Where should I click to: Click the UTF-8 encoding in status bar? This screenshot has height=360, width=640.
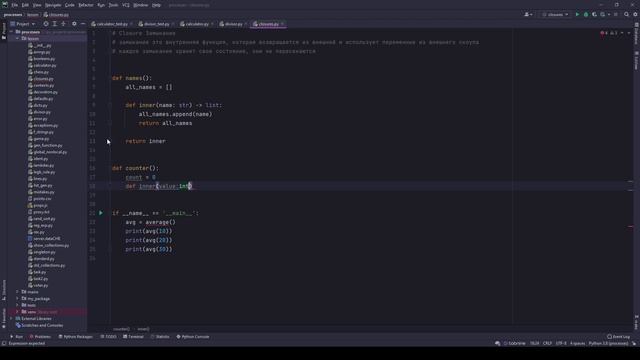(x=561, y=344)
